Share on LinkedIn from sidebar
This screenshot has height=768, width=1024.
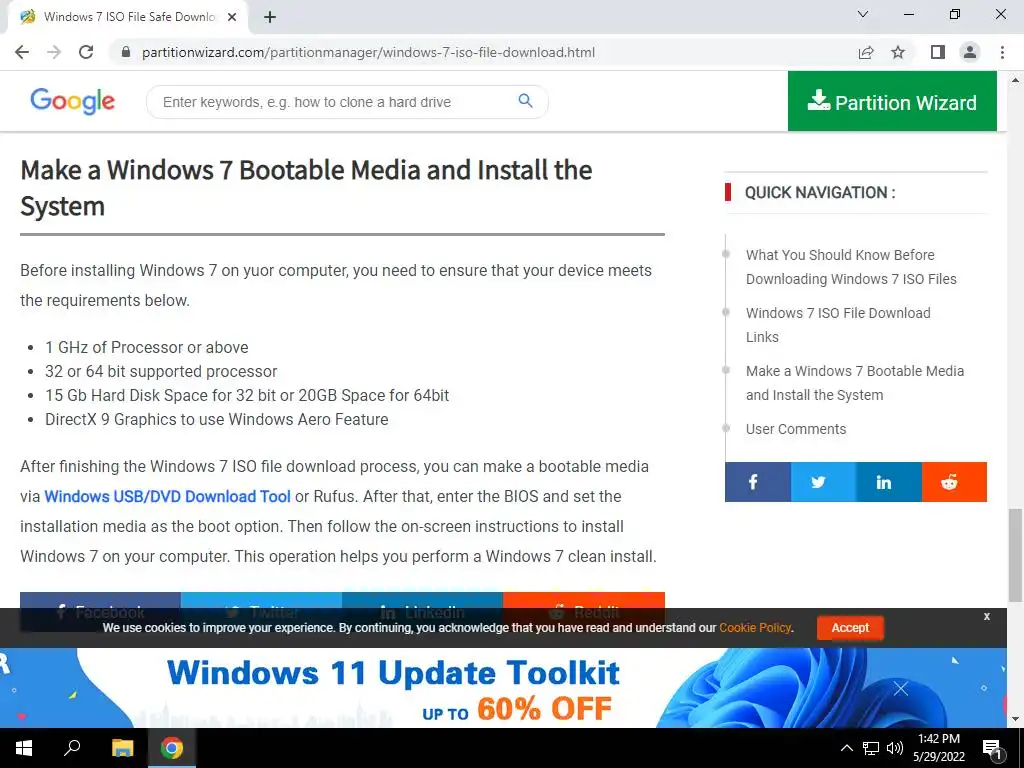pos(889,482)
